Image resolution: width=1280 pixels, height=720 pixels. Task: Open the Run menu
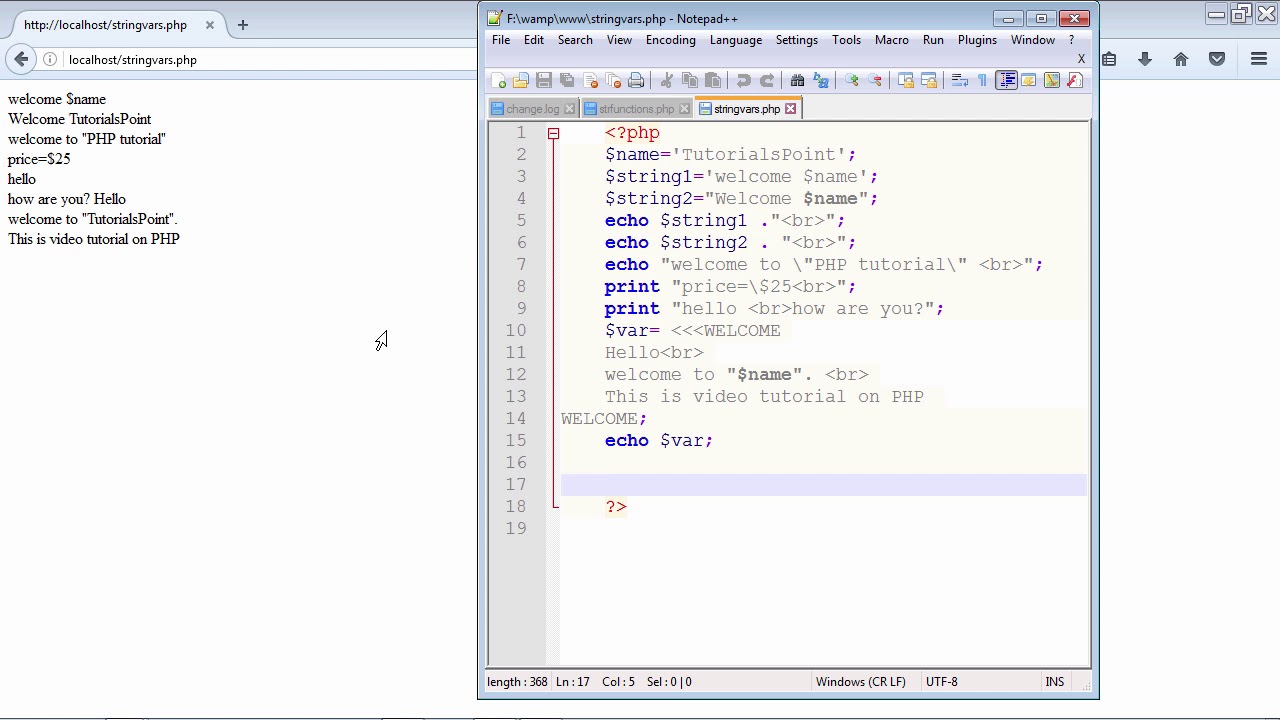[933, 40]
